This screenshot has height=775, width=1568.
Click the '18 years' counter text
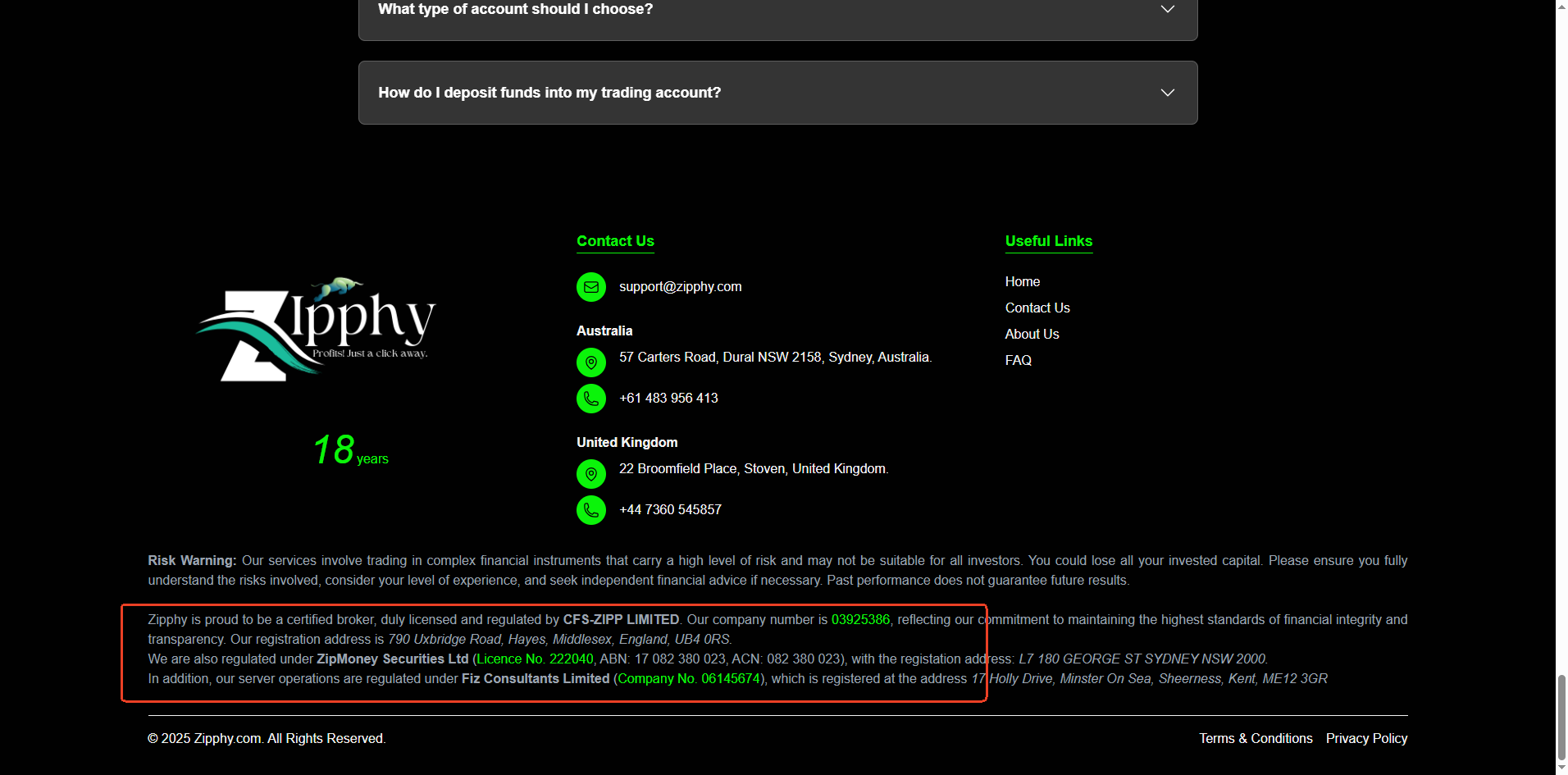351,449
